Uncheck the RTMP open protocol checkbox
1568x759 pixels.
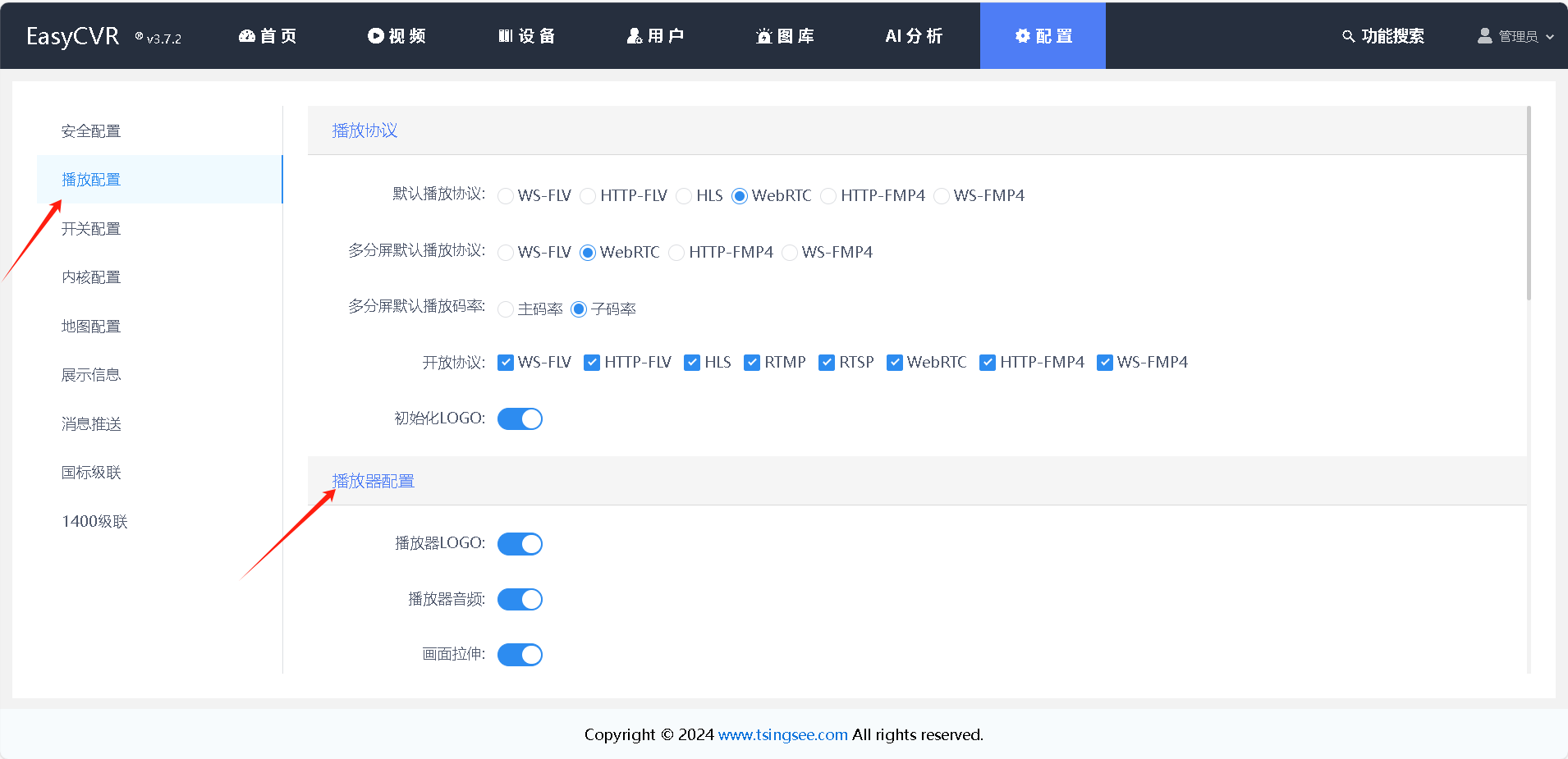click(x=752, y=362)
